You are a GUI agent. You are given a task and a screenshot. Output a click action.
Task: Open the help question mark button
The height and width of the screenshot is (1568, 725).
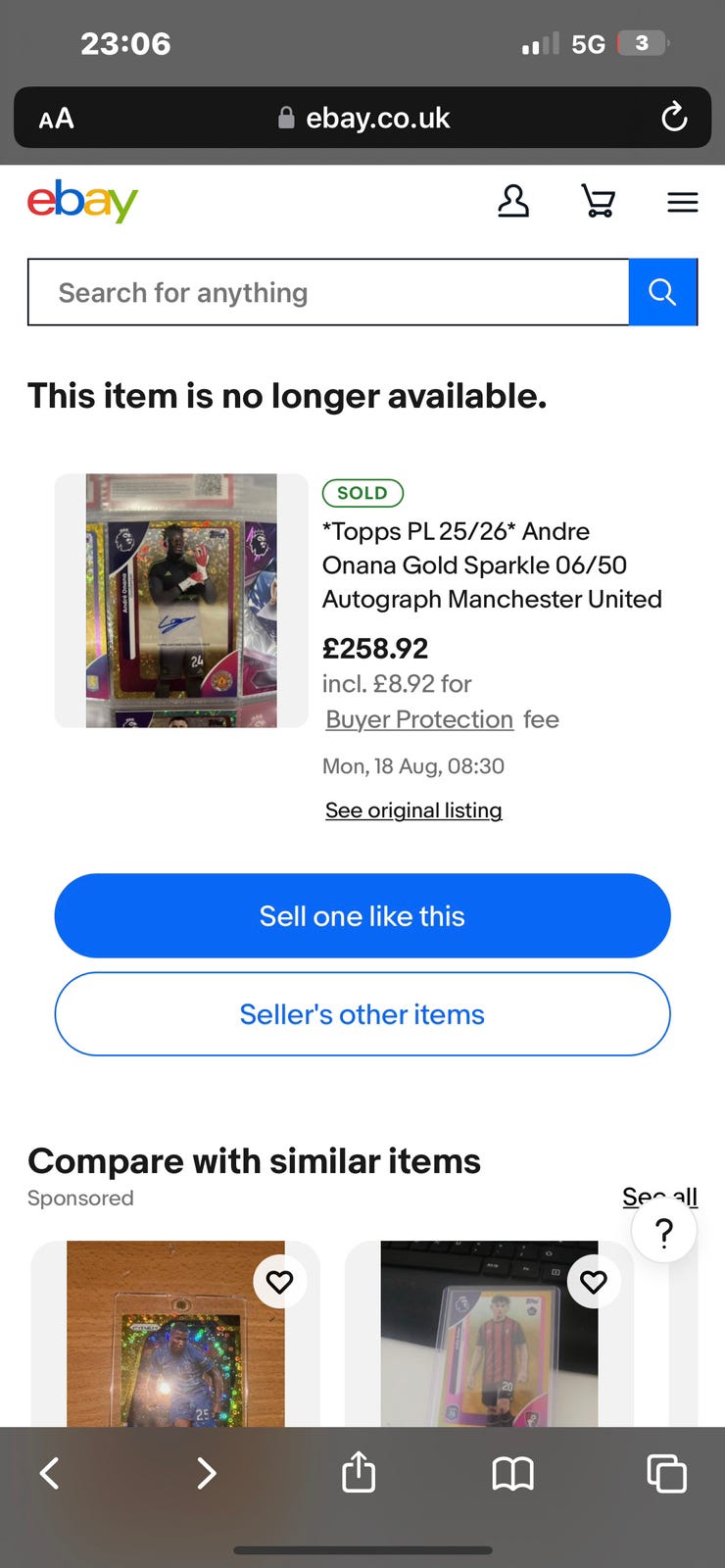point(664,1232)
